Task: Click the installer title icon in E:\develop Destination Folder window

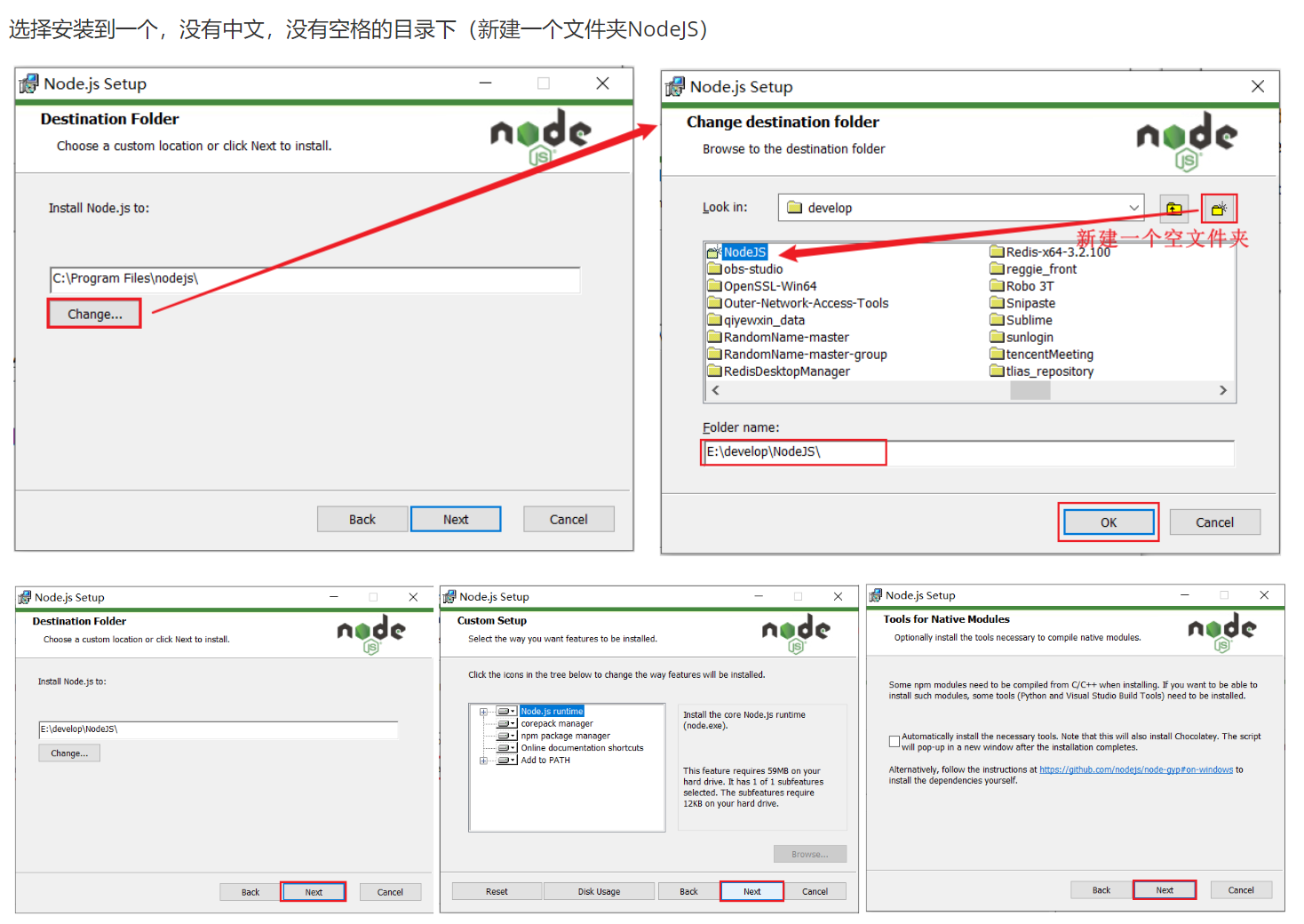Action: (x=25, y=597)
